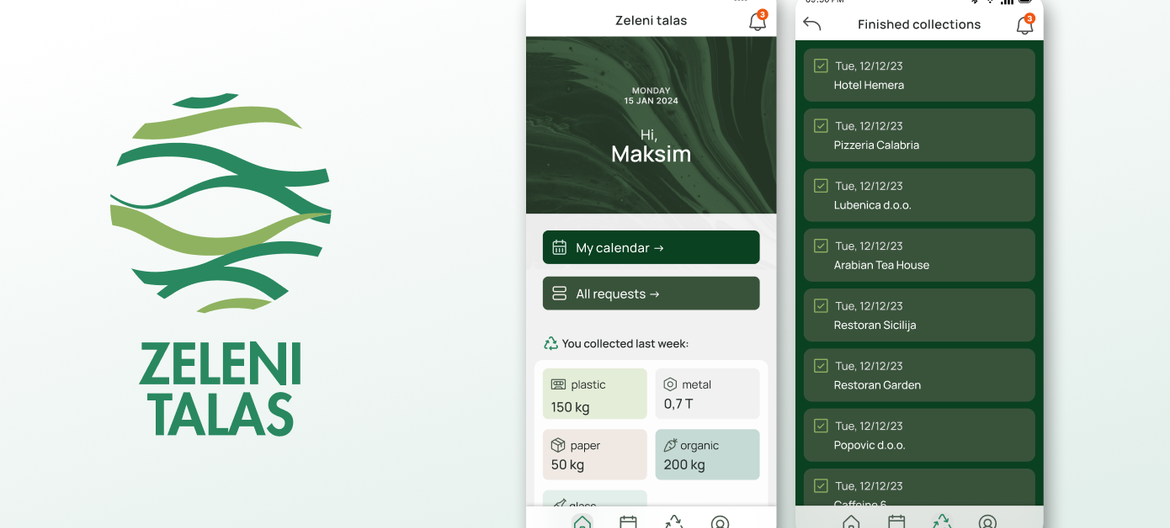Click the Restoran Sicilija collection name
The width and height of the screenshot is (1170, 528).
tap(875, 325)
